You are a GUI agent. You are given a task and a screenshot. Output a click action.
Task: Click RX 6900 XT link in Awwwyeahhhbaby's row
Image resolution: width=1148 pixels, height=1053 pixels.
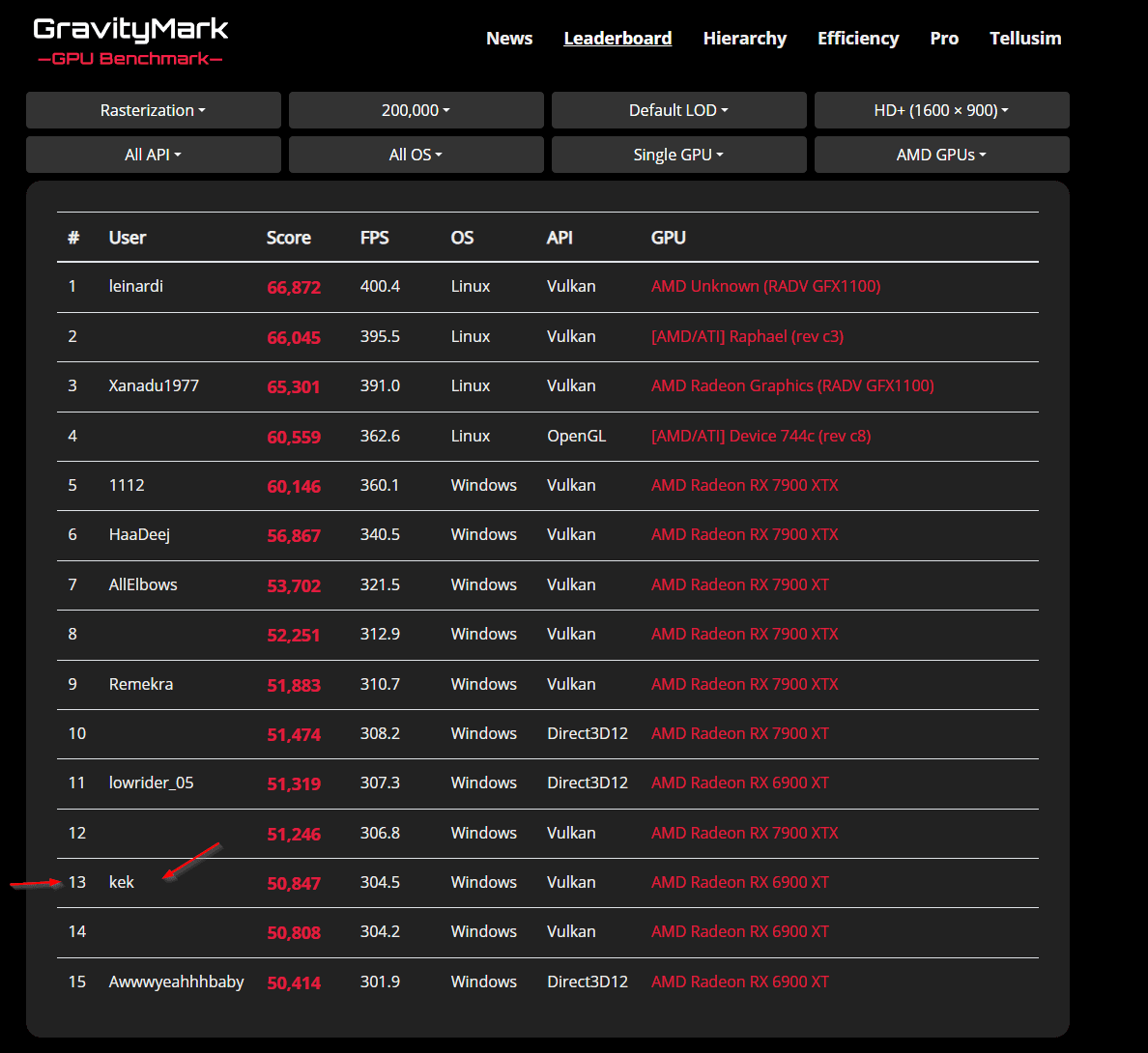[x=740, y=982]
